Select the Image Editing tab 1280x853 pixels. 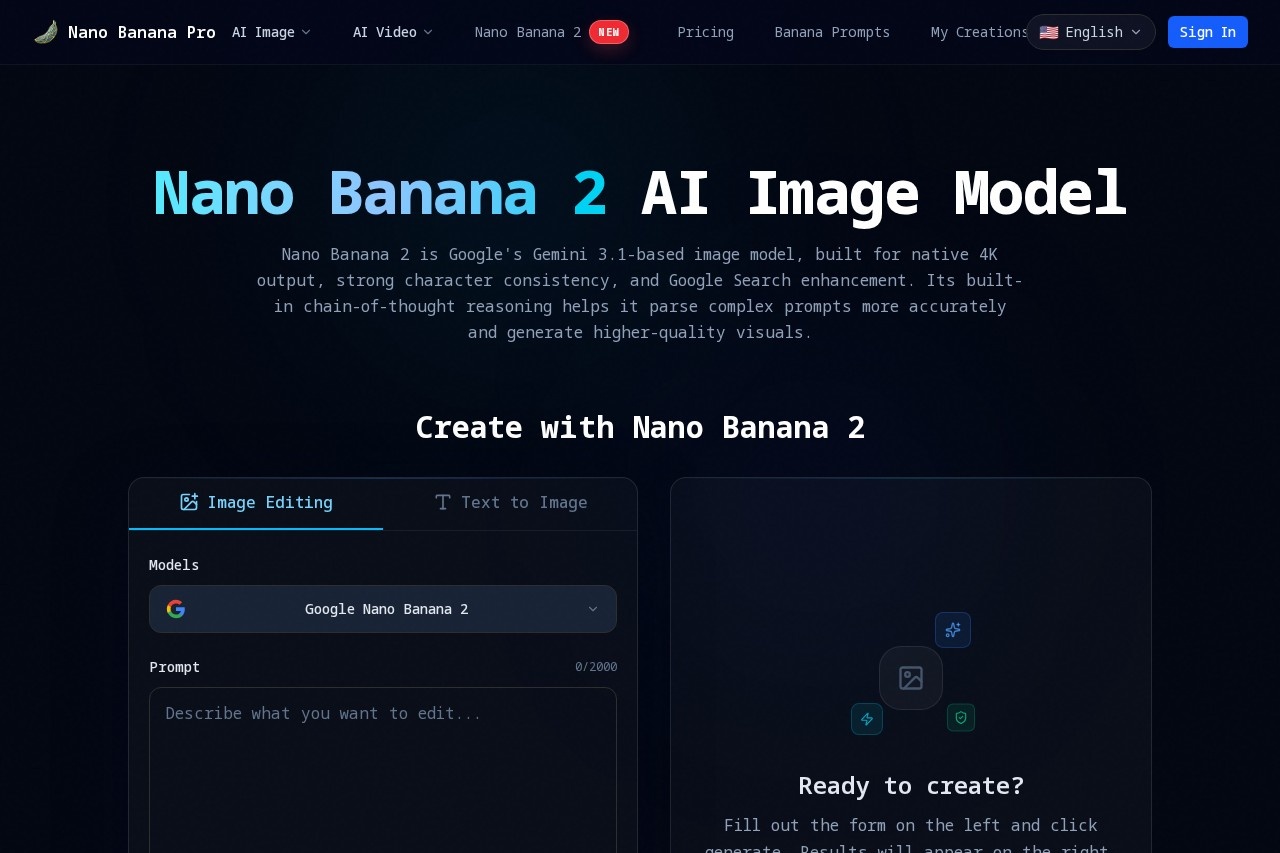click(x=256, y=502)
